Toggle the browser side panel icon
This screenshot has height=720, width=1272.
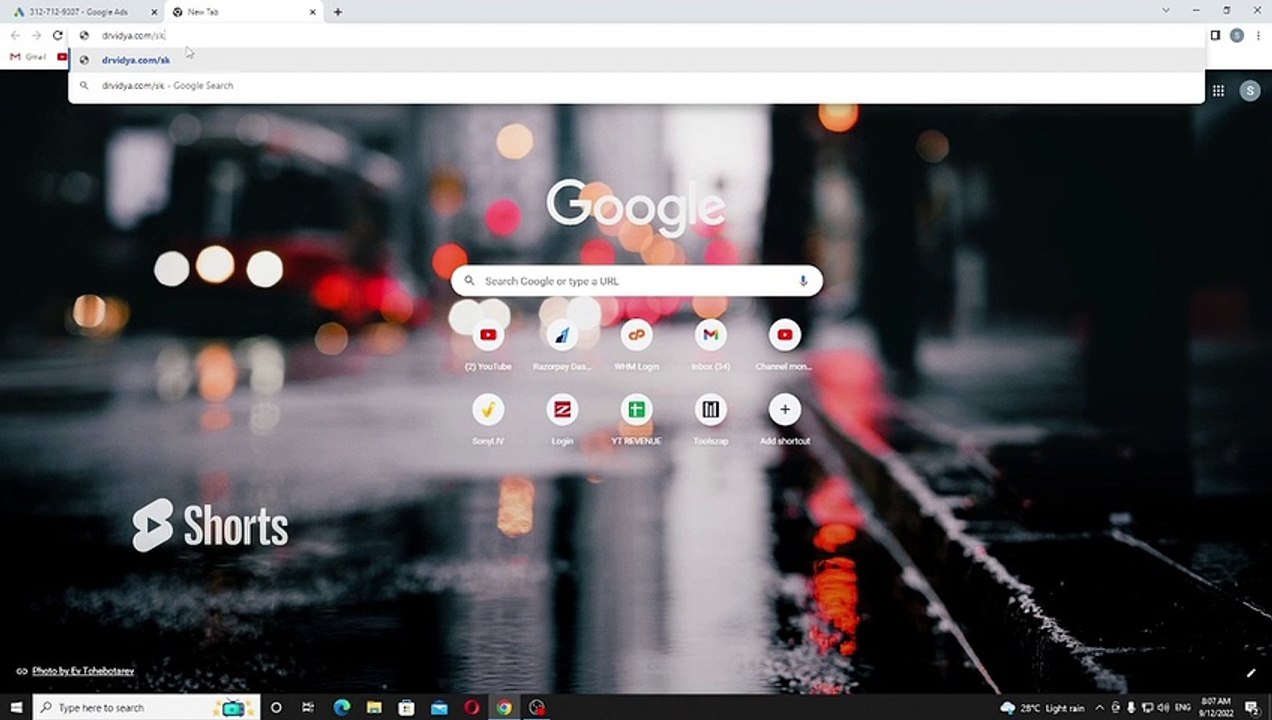click(x=1215, y=35)
